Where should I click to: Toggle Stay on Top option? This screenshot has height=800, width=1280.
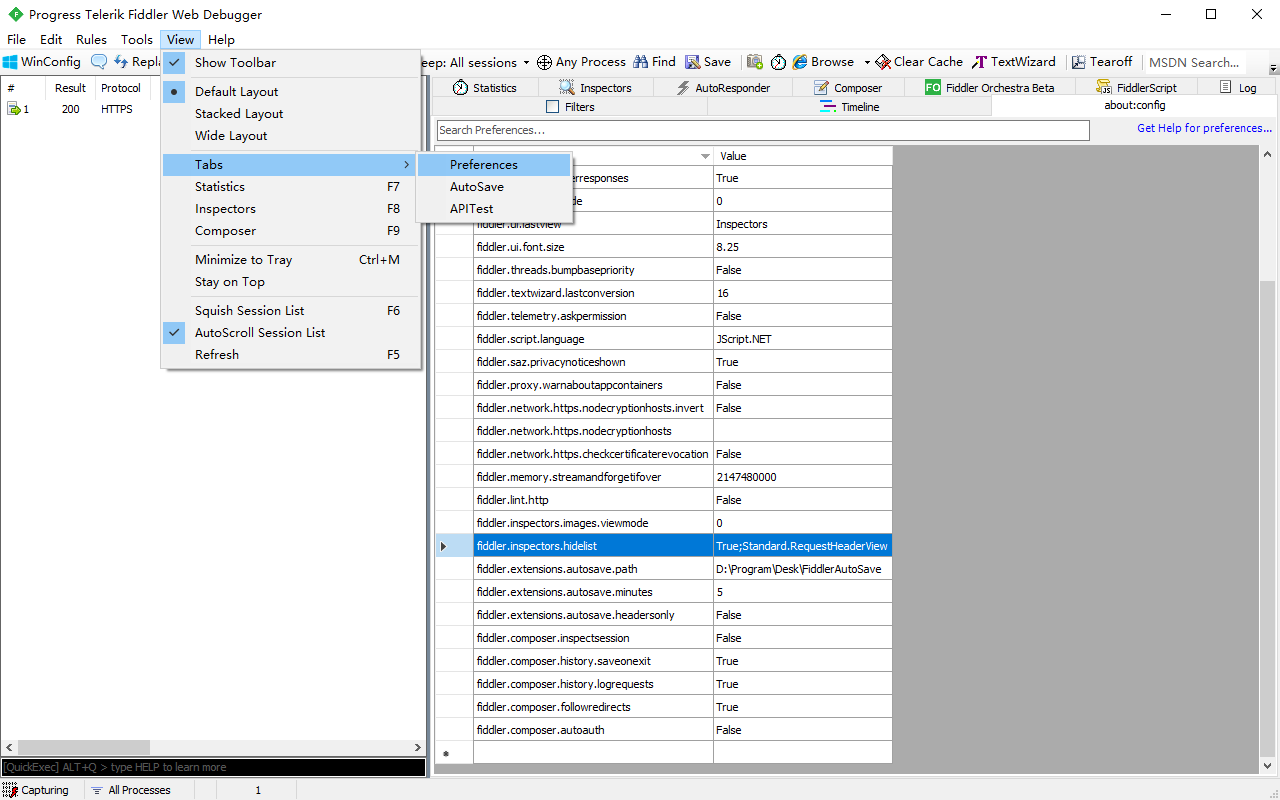coord(291,282)
